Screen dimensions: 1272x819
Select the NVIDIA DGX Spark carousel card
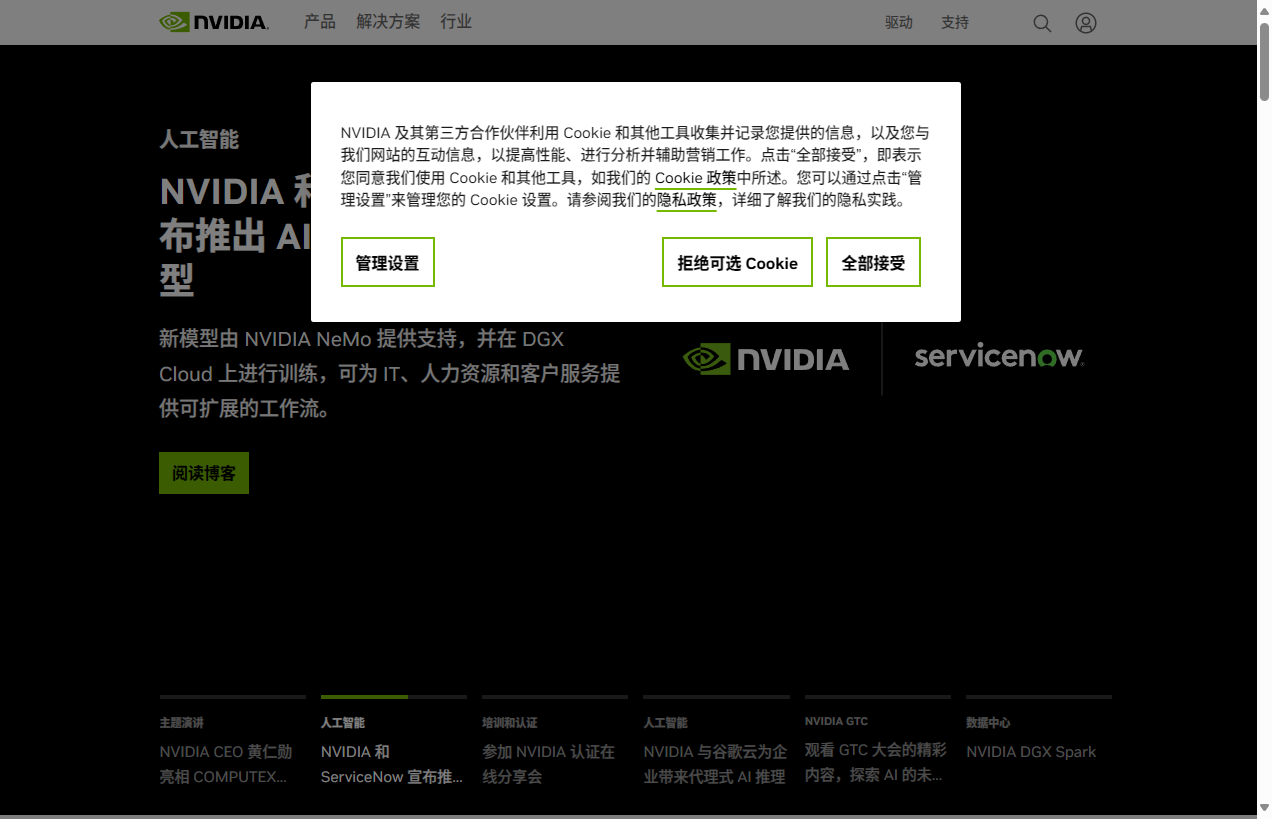(1031, 751)
